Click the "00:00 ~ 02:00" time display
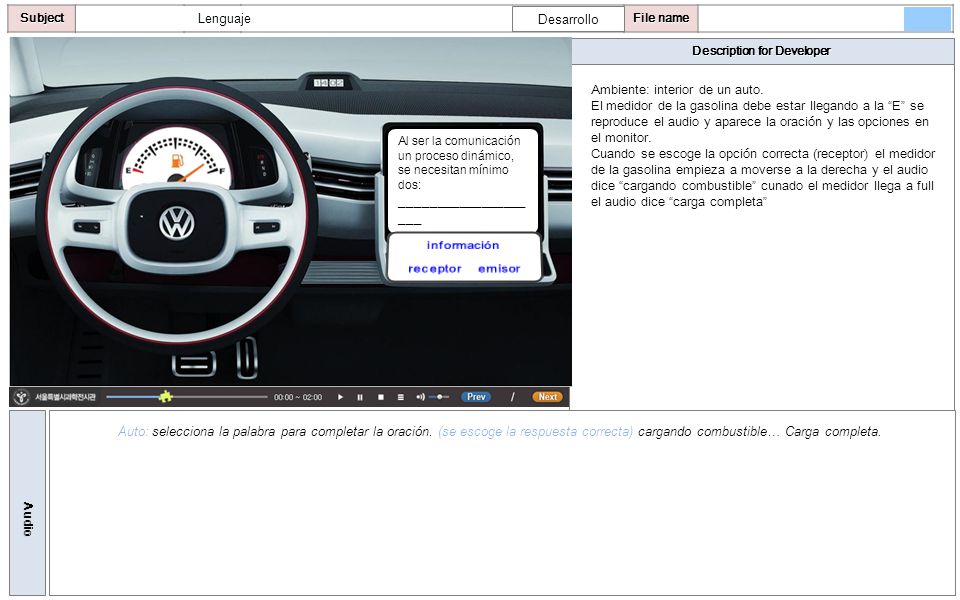 (298, 397)
